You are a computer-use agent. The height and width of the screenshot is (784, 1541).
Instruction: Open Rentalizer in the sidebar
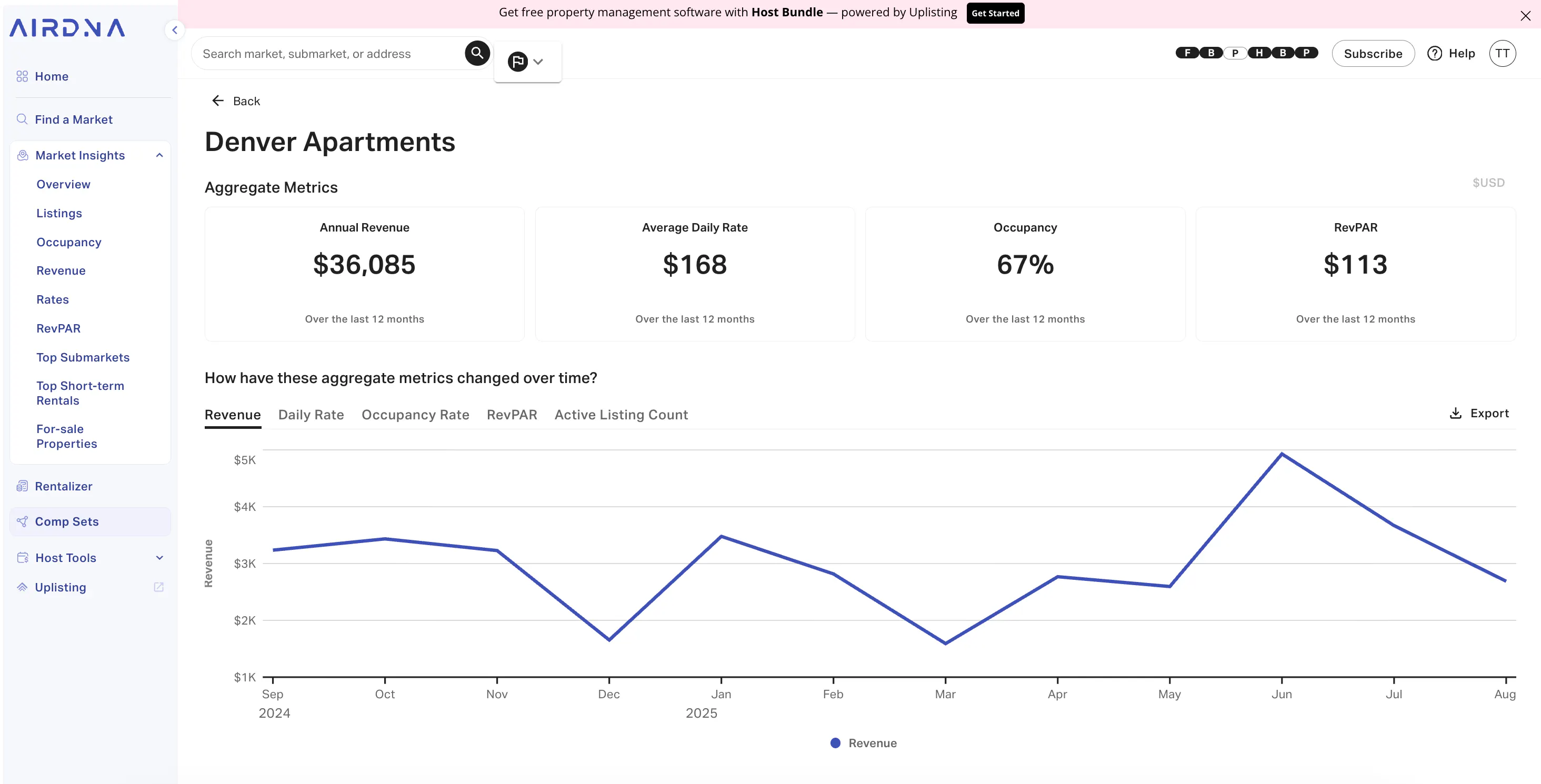tap(63, 486)
